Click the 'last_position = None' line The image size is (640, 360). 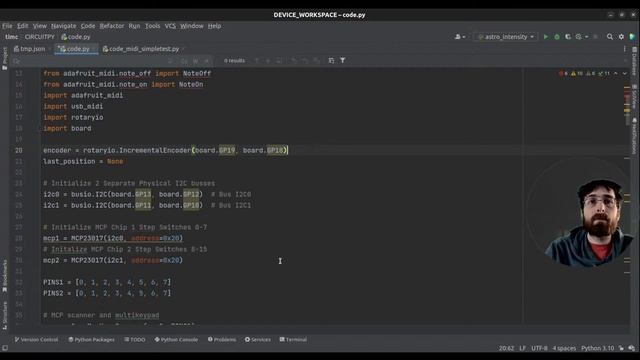tap(83, 161)
